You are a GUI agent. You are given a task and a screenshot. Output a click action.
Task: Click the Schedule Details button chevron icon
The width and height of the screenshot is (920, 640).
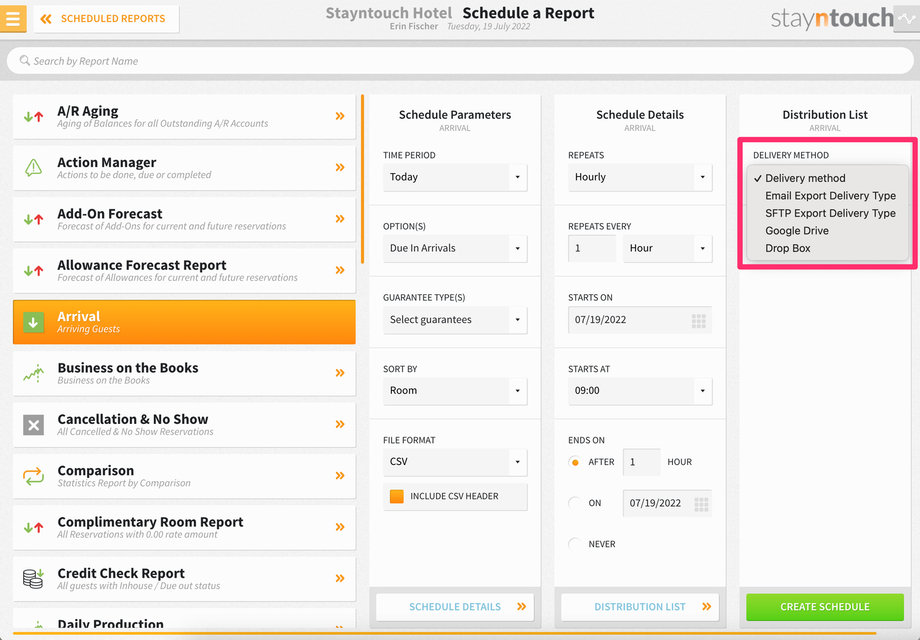click(x=521, y=607)
